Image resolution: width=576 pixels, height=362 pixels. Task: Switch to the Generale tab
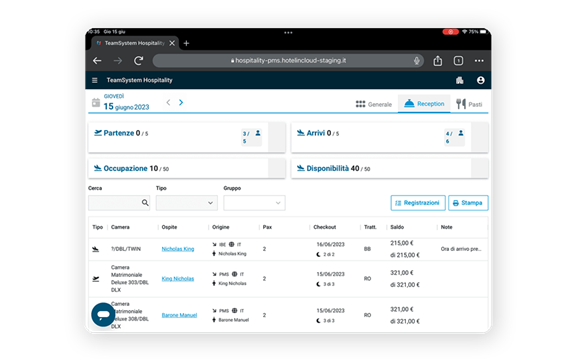pos(374,104)
